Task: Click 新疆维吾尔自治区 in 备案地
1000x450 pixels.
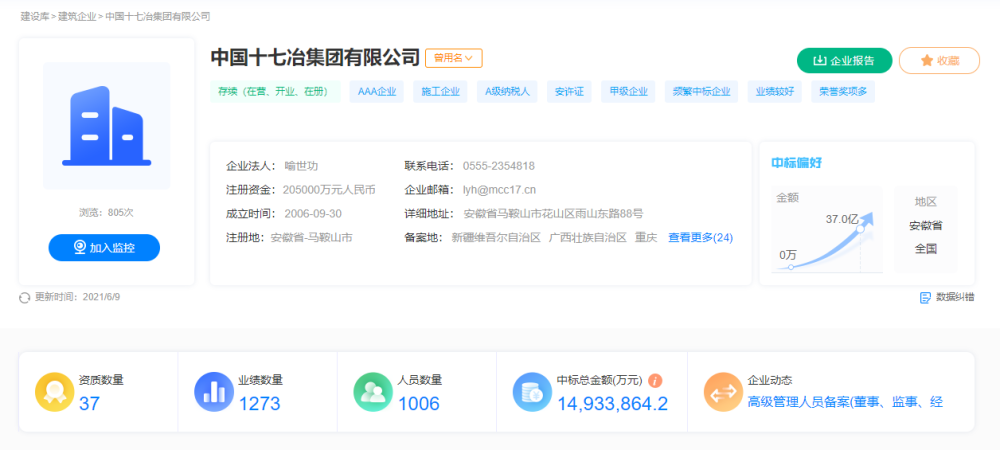Action: (x=496, y=238)
